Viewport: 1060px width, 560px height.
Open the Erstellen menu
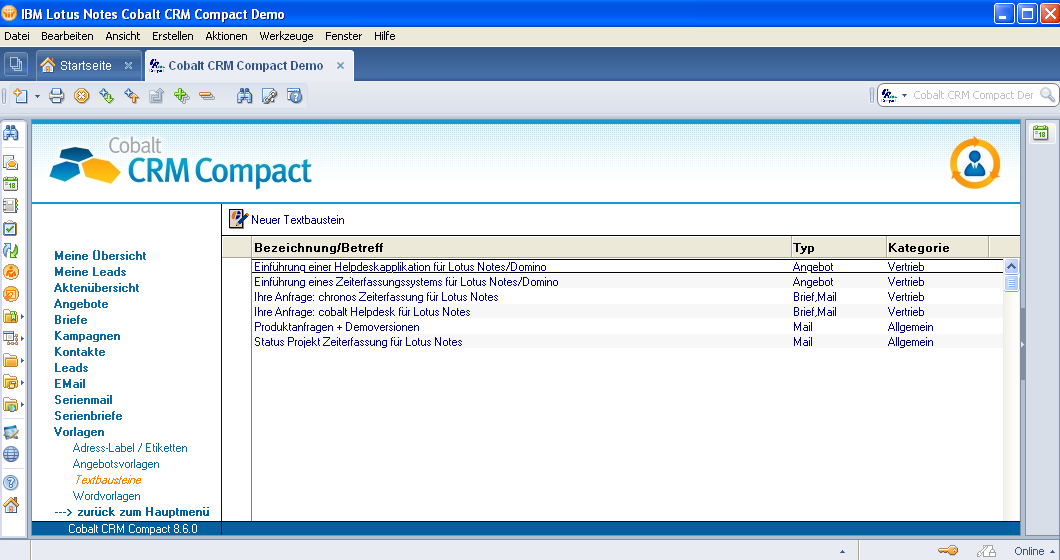click(172, 36)
